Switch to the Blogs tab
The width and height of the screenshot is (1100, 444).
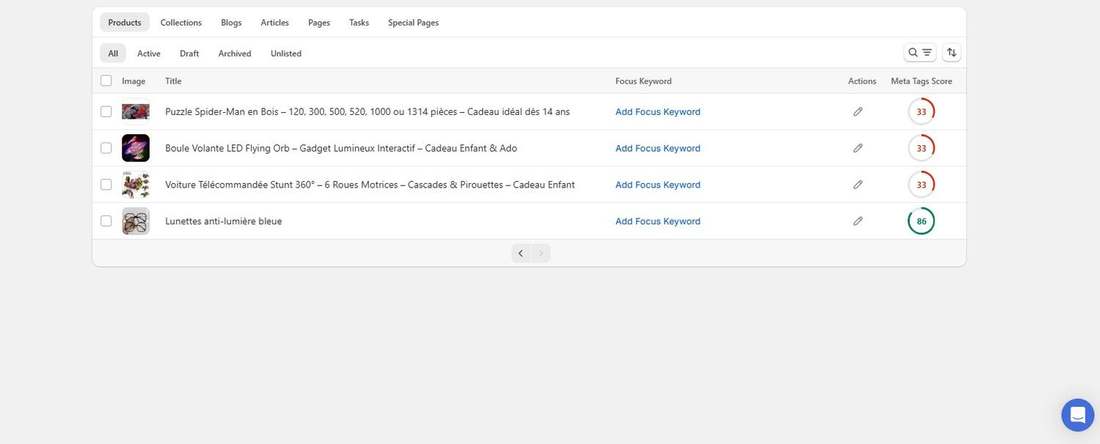(232, 22)
